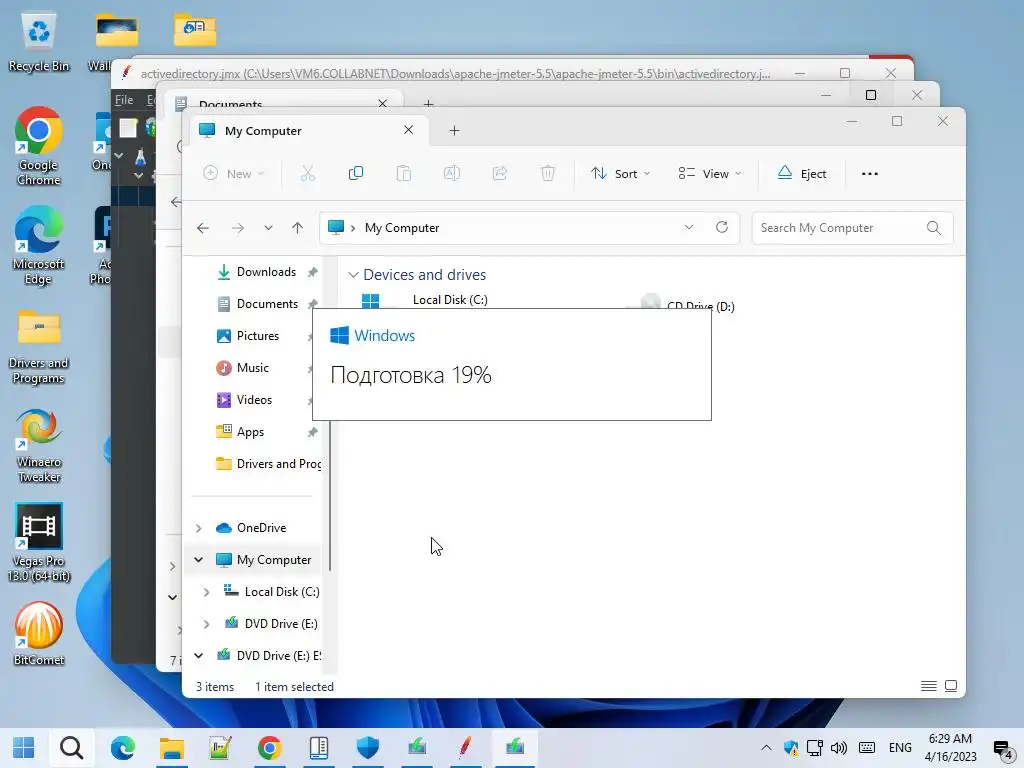Open the See more ellipsis menu
1024x768 pixels.
pyautogui.click(x=870, y=174)
